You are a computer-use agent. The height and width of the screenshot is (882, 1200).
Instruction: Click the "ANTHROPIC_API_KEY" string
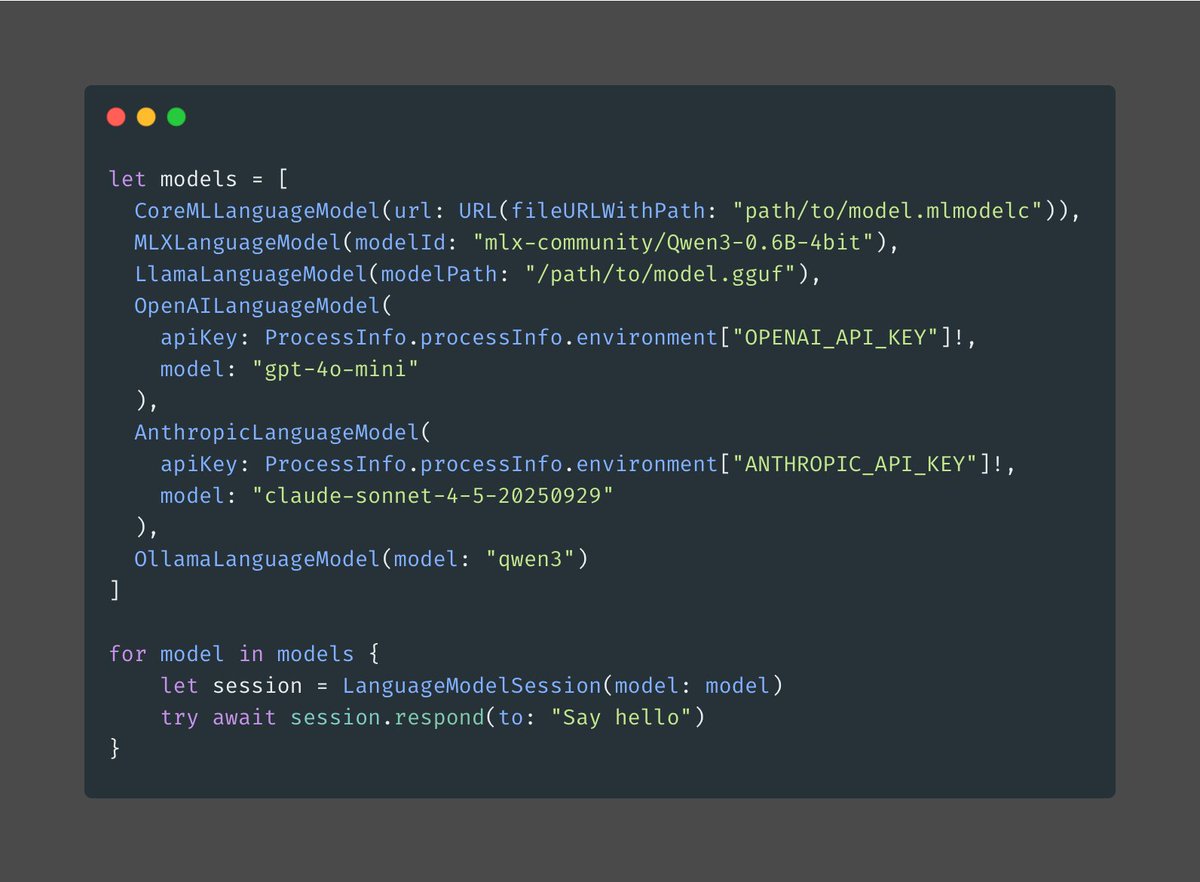coord(856,465)
